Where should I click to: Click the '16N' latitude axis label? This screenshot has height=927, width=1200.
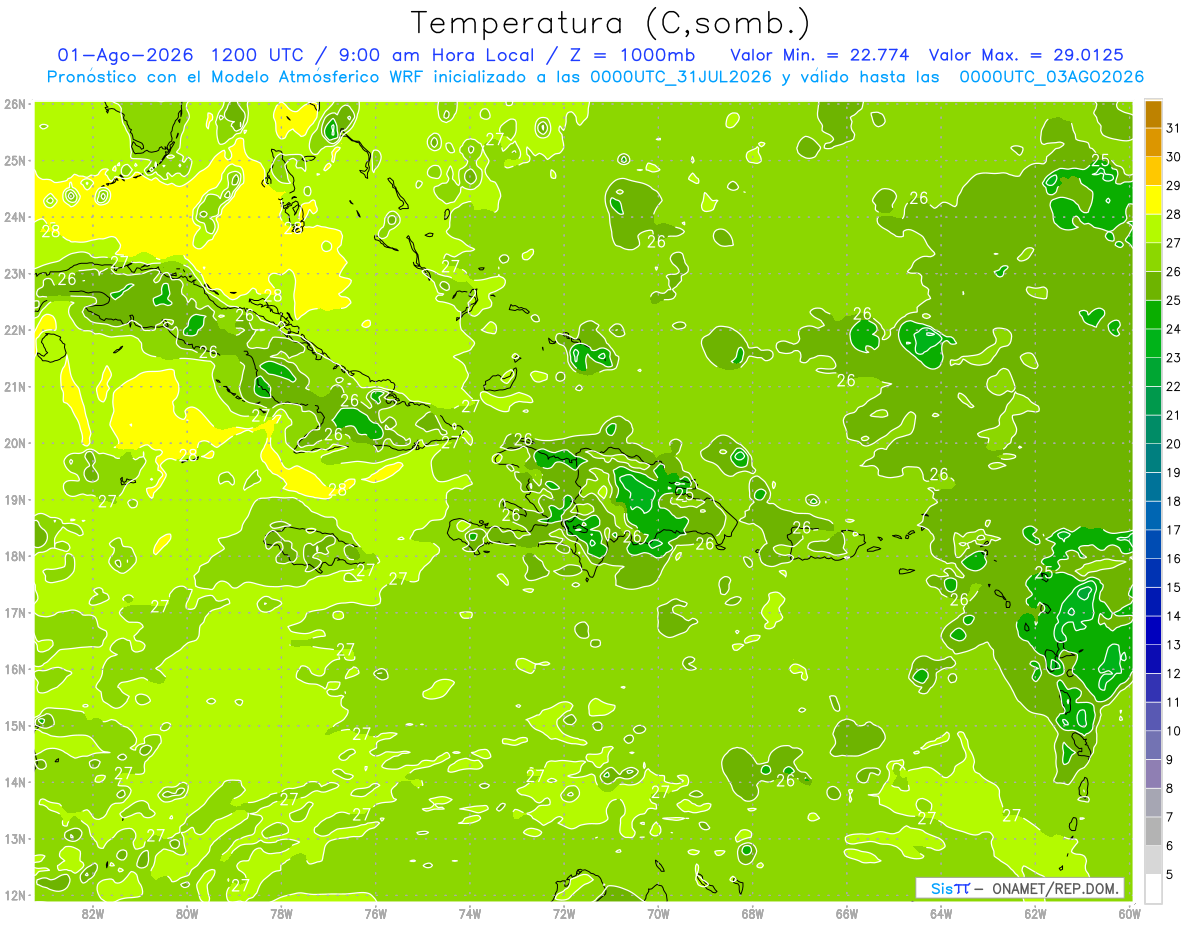coord(15,669)
